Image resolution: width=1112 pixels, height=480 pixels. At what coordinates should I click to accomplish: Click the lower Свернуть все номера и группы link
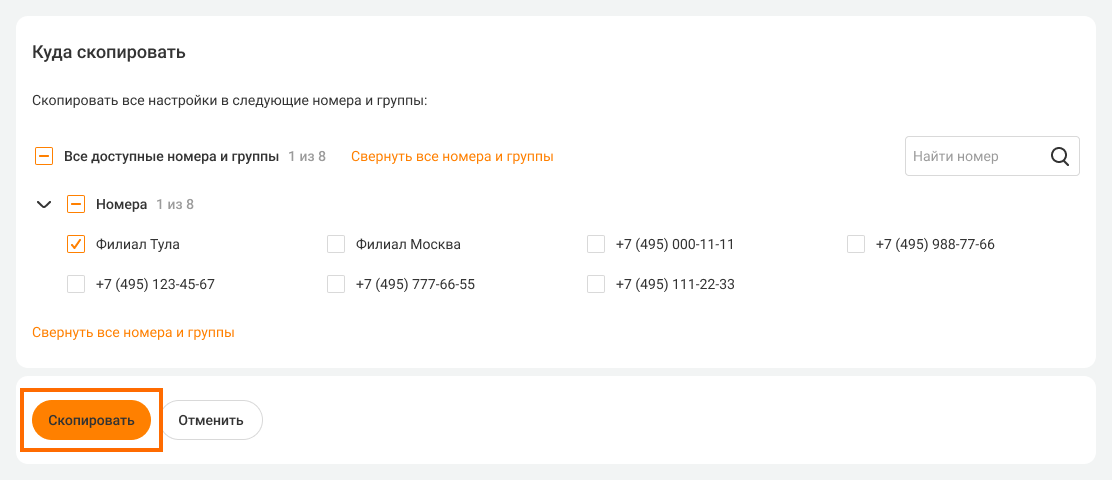133,332
